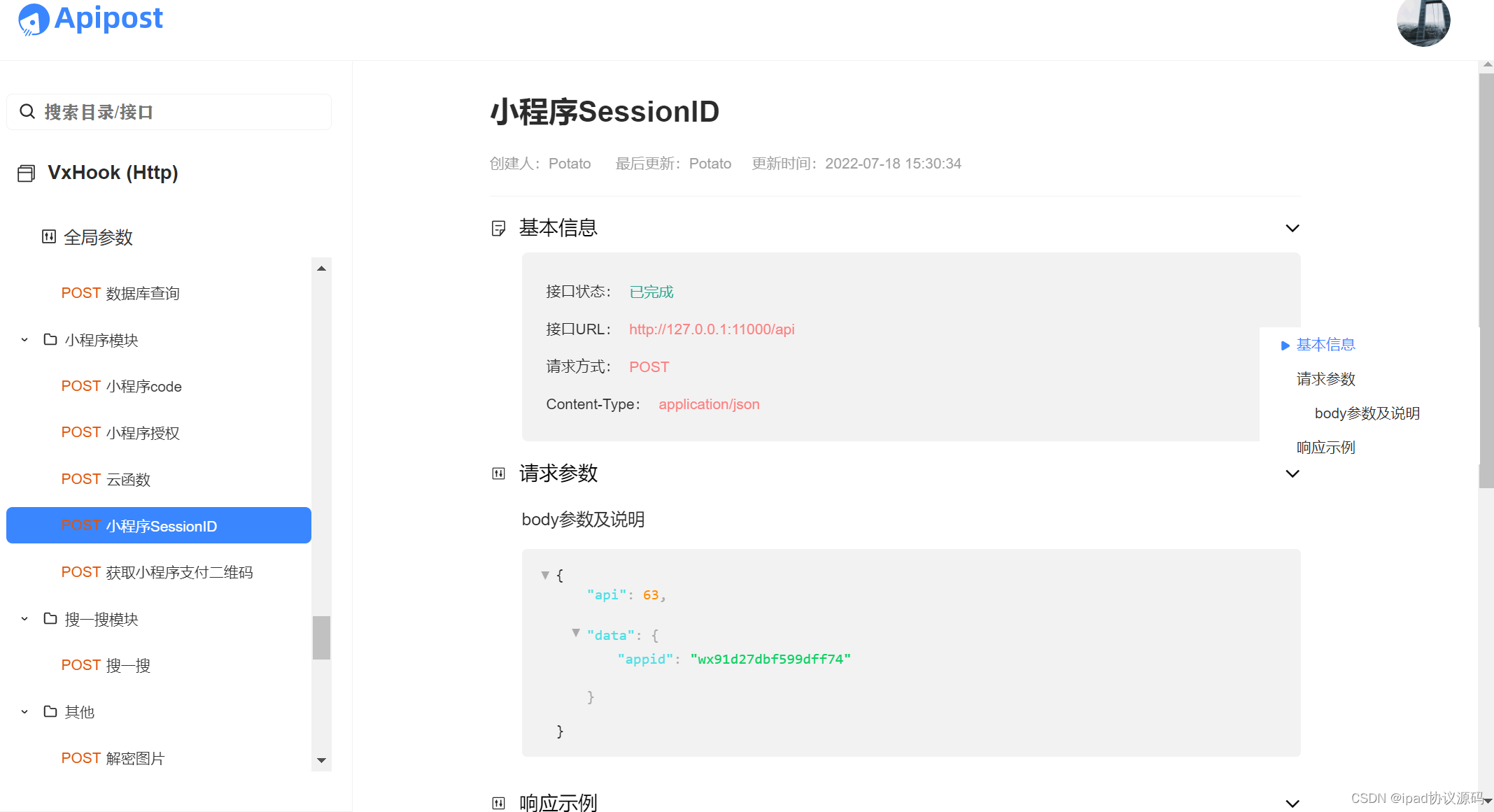Image resolution: width=1494 pixels, height=812 pixels.
Task: Collapse the 搜一搜模块 folder tree
Action: [x=24, y=619]
